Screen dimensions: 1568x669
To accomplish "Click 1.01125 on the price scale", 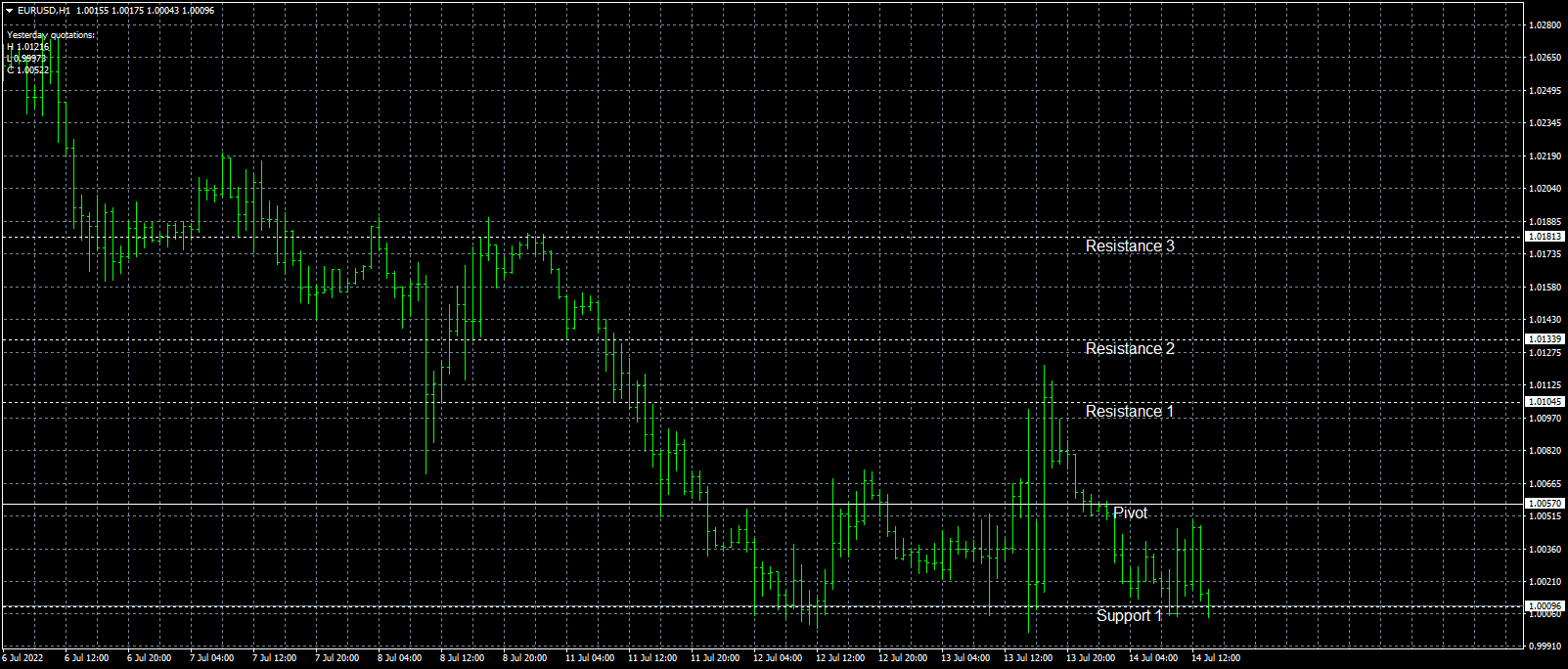I will pos(1545,385).
